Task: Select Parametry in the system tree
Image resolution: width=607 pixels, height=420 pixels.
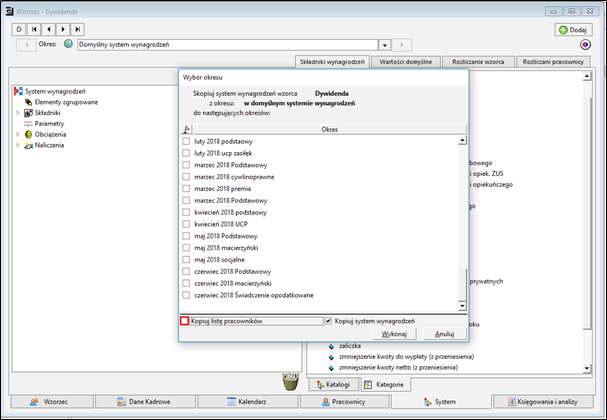Action: [x=49, y=123]
